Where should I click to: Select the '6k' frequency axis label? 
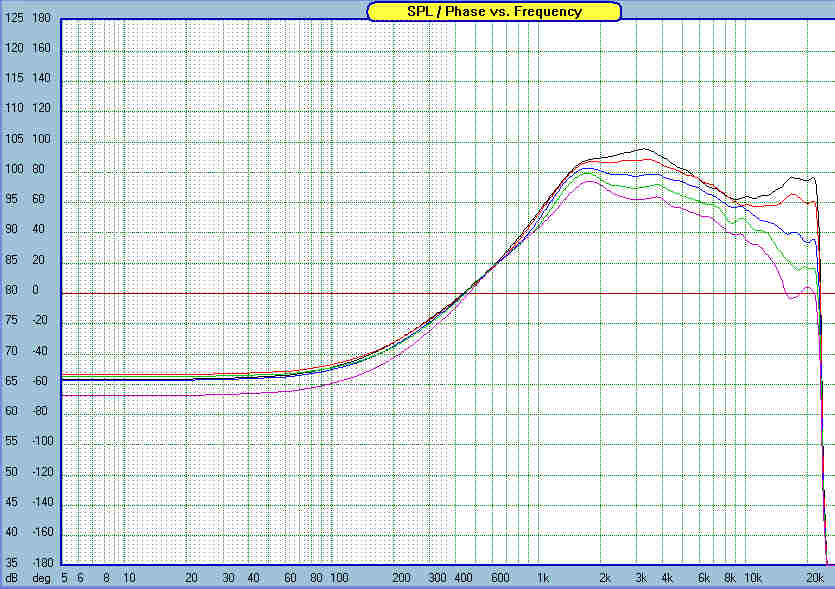tap(703, 578)
